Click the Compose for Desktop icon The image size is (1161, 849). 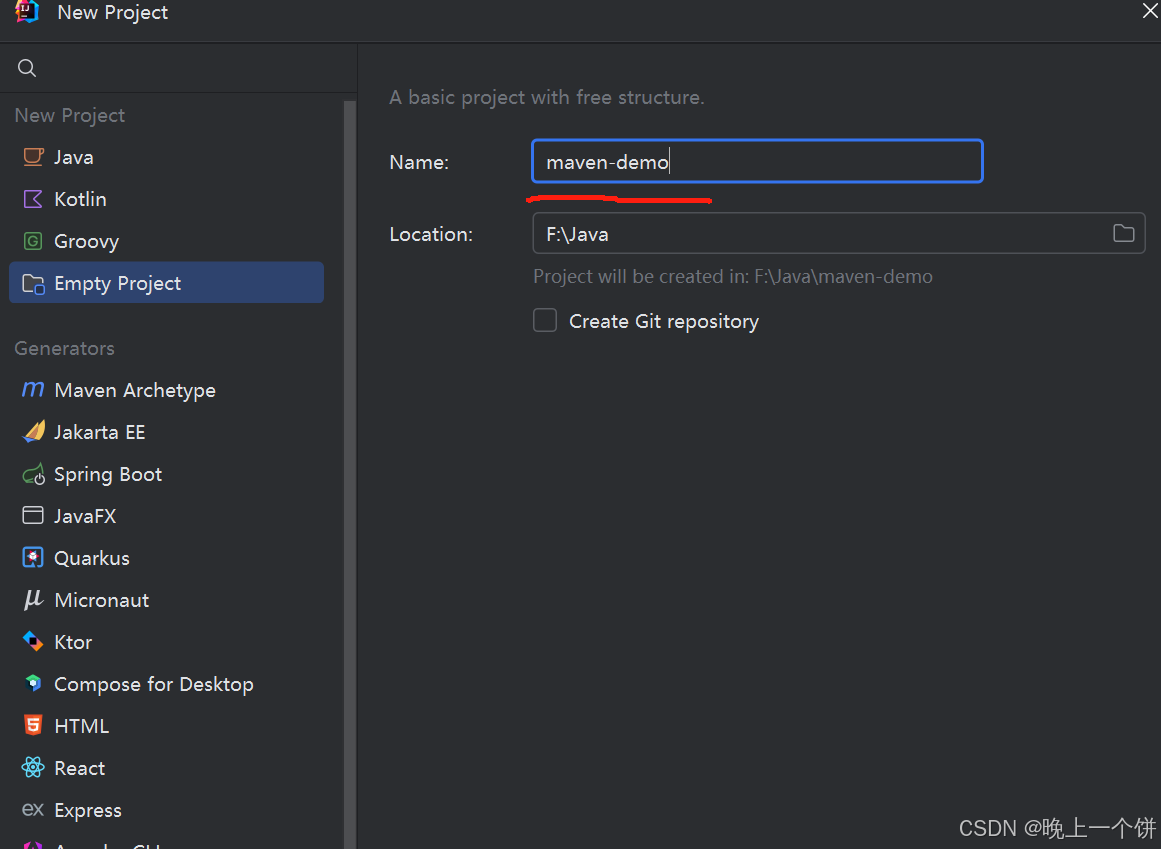pos(33,683)
